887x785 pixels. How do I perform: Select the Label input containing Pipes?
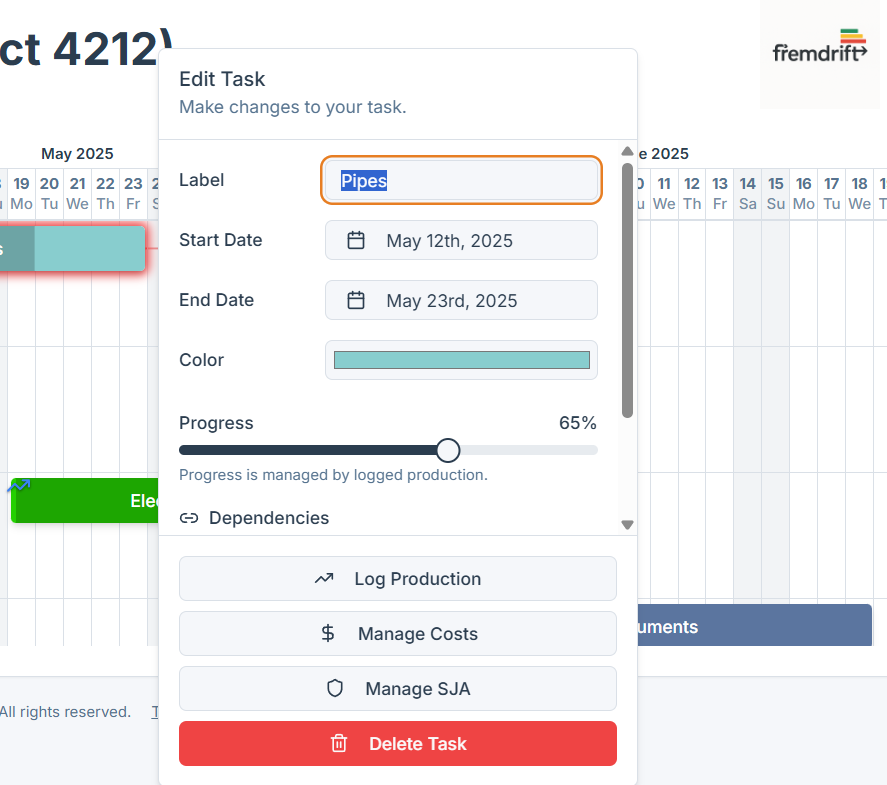[x=461, y=180]
